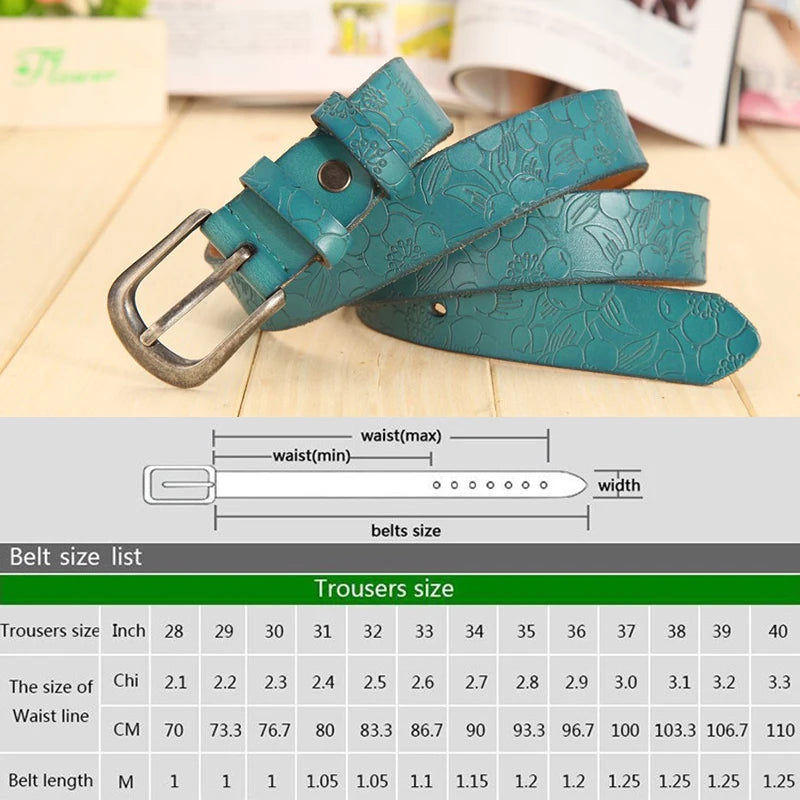Image resolution: width=800 pixels, height=800 pixels.
Task: Click the row of holes in the belt diagram
Action: click(490, 485)
